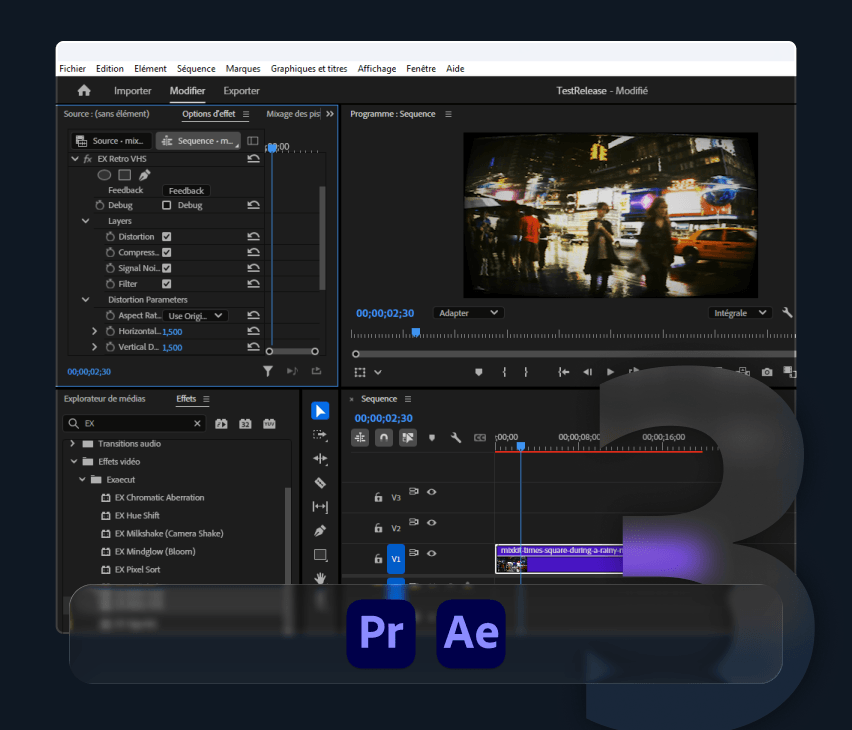Click the Feedback button

186,190
